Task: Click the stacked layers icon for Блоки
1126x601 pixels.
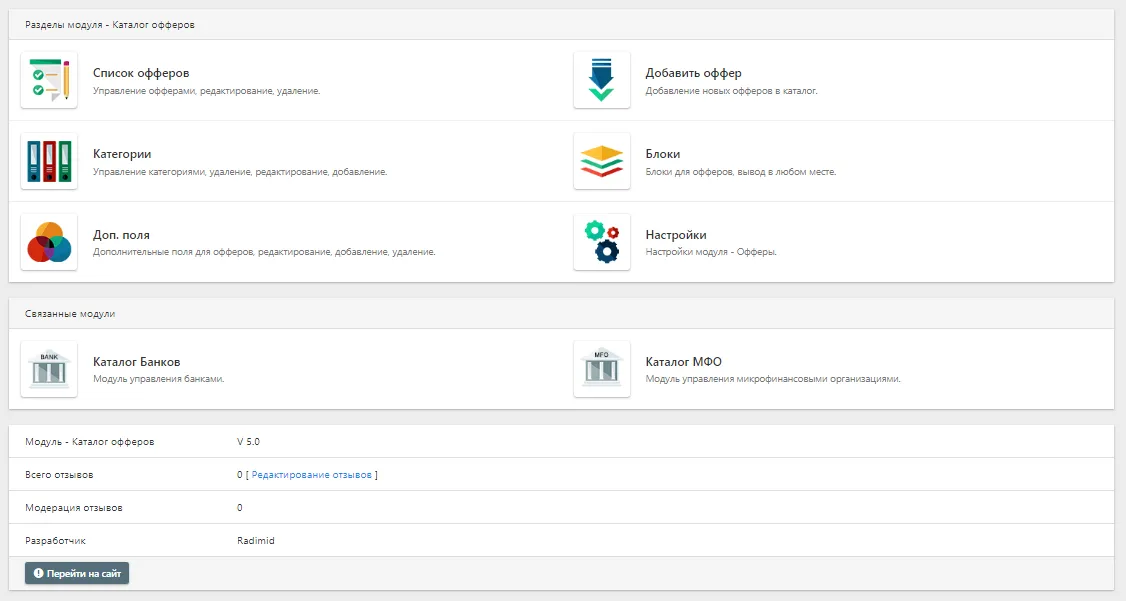Action: pos(601,161)
